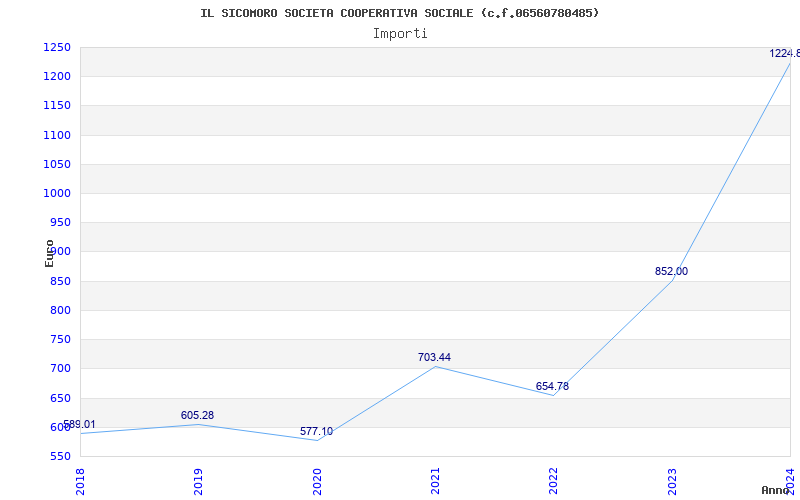Click the 'Importi' subtitle
800x500 pixels.
click(x=400, y=34)
